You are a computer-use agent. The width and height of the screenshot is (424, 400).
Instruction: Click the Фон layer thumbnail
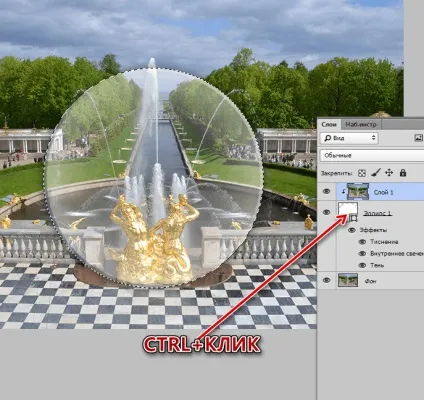(348, 280)
